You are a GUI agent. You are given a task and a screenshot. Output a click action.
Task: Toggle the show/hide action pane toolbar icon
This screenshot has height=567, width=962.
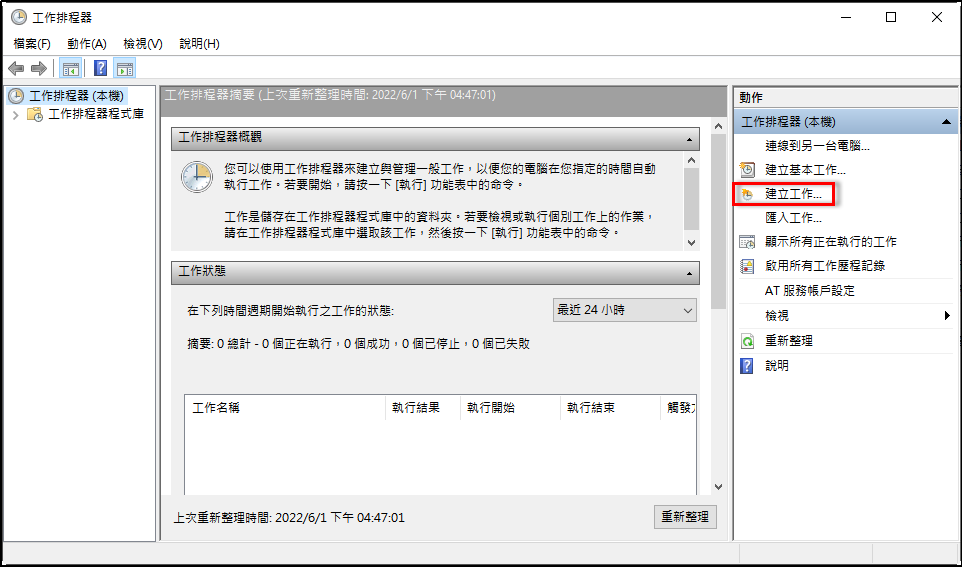point(124,68)
